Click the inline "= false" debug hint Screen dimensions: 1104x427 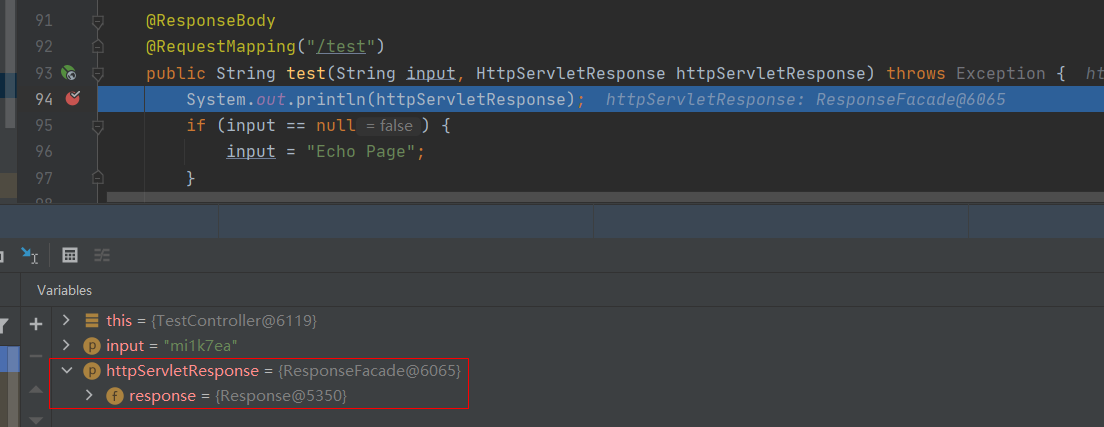click(x=389, y=126)
